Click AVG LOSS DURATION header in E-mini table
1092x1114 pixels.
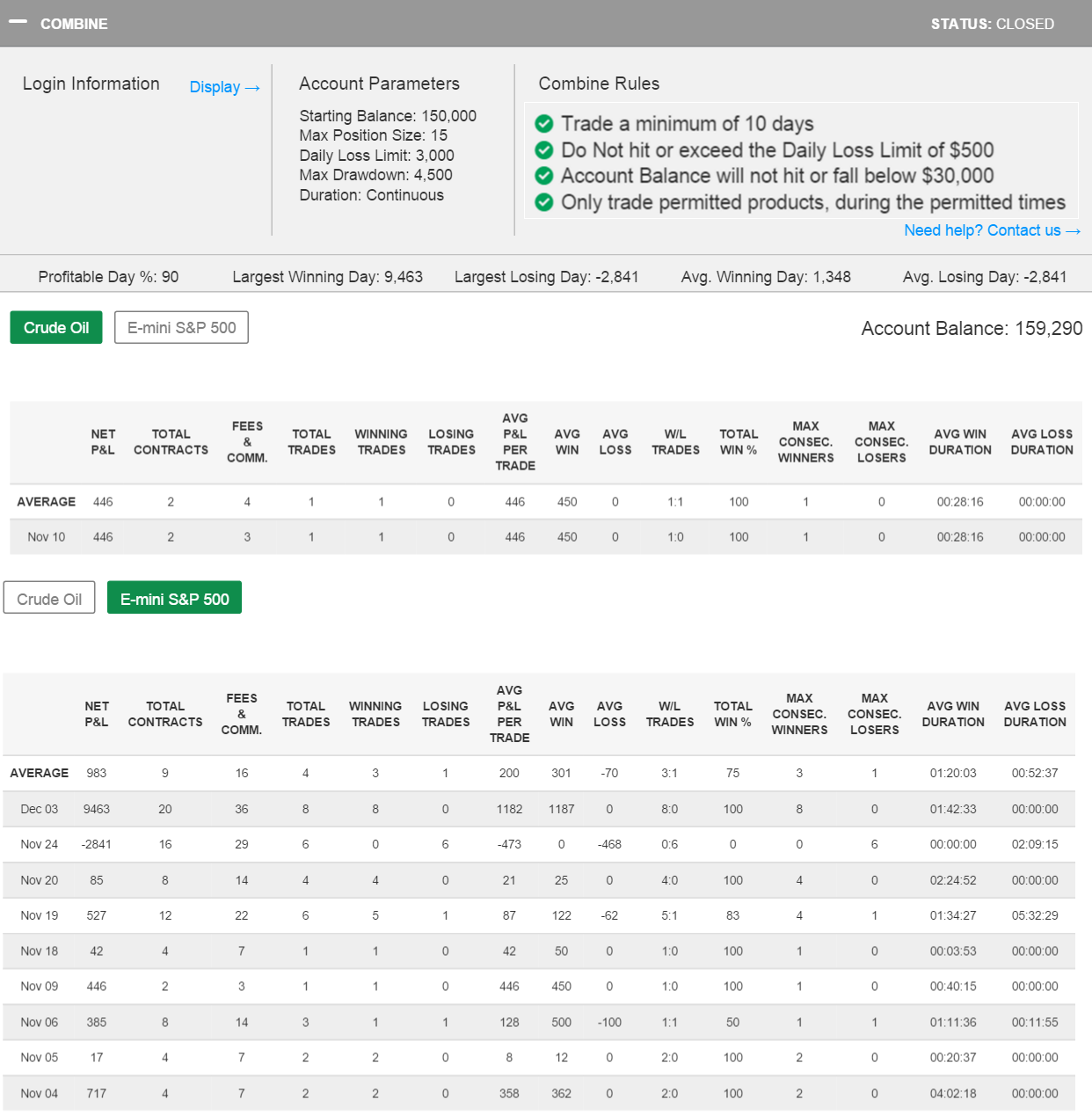pyautogui.click(x=1034, y=714)
